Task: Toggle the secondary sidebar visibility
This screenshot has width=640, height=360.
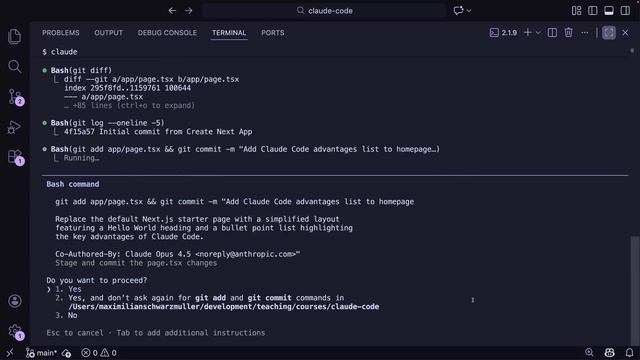Action: point(625,11)
